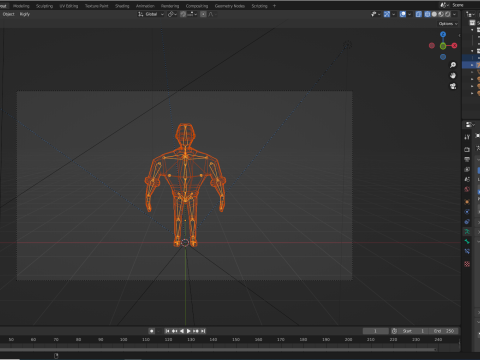Open the object selectability and visibility dropdown
Viewport: 480px width, 360px height.
[x=375, y=14]
